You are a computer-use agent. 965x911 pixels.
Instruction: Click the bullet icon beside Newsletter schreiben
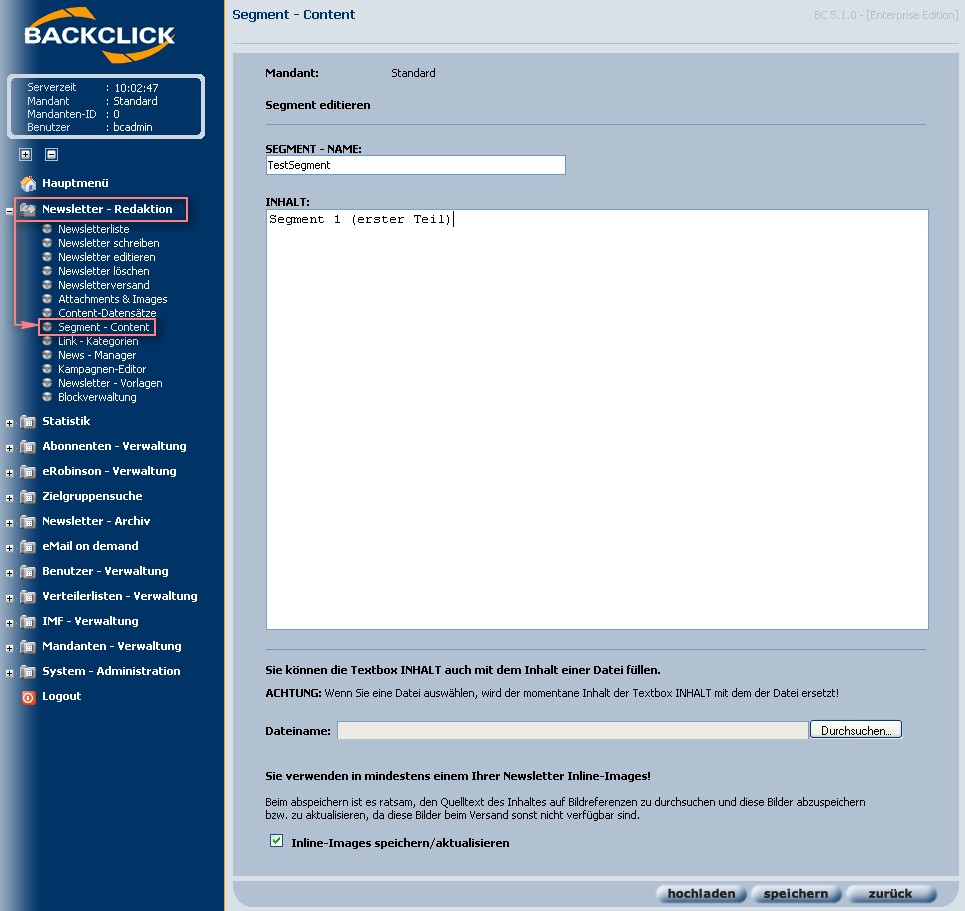(x=47, y=243)
